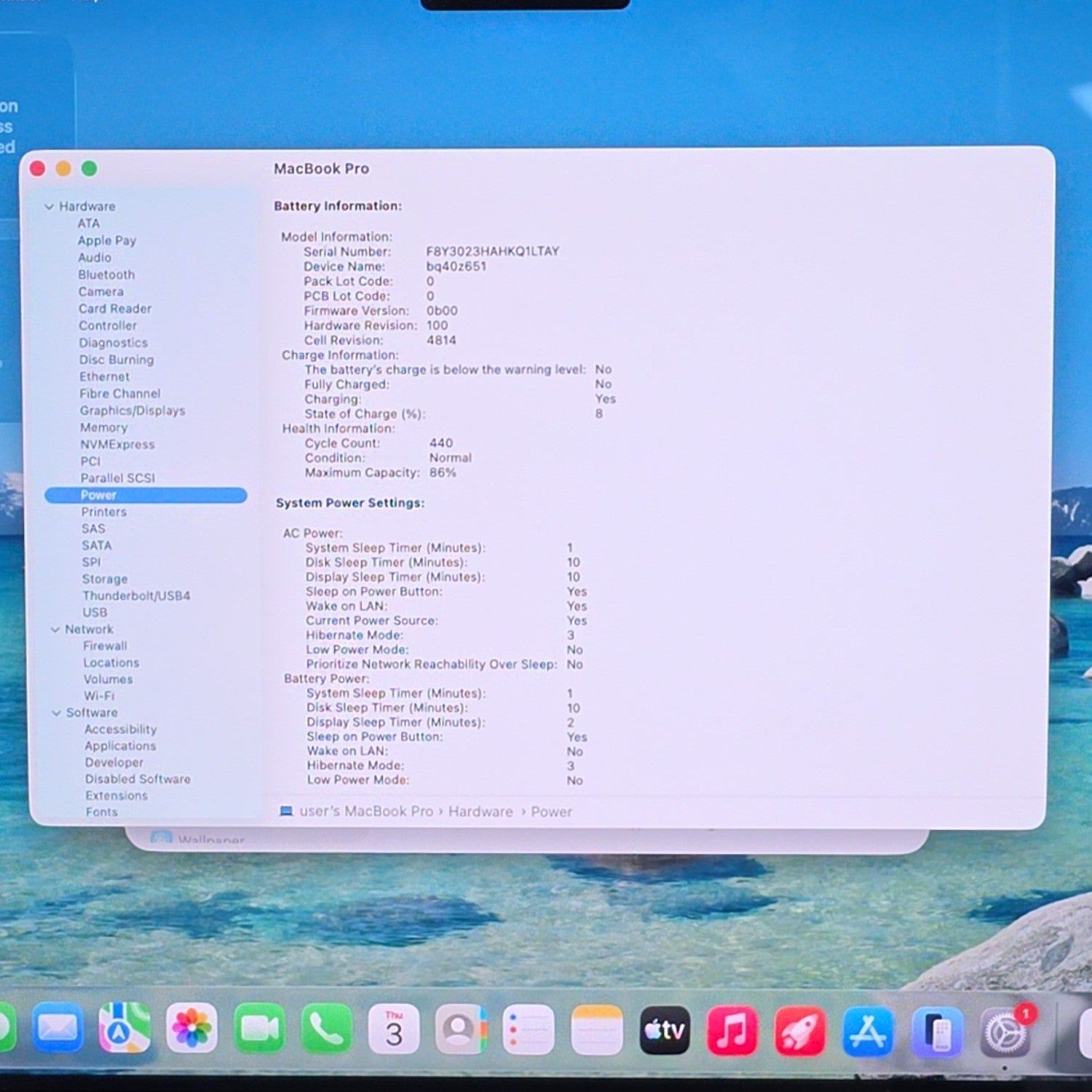
Task: Launch the Apple TV app
Action: click(x=665, y=1030)
